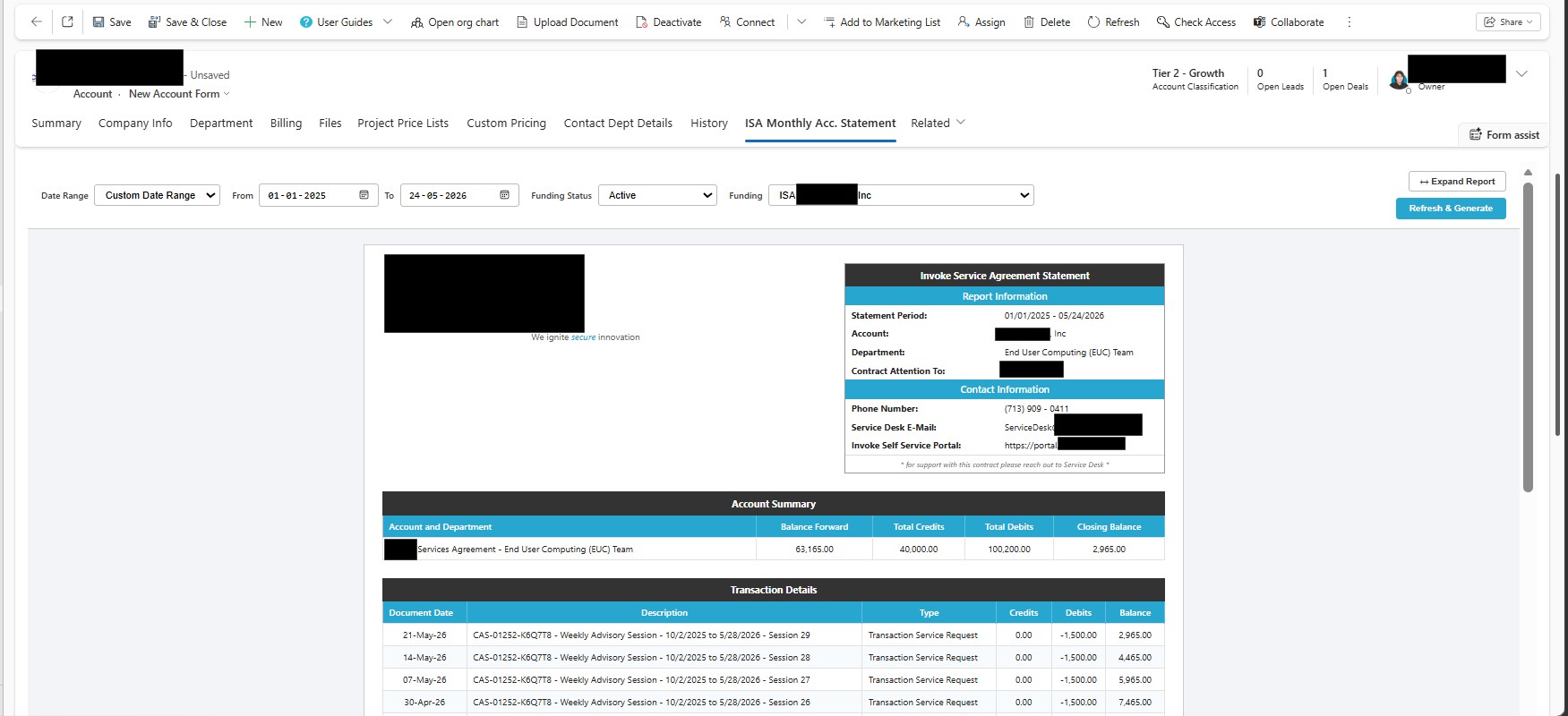Click the Connect command

[x=747, y=21]
